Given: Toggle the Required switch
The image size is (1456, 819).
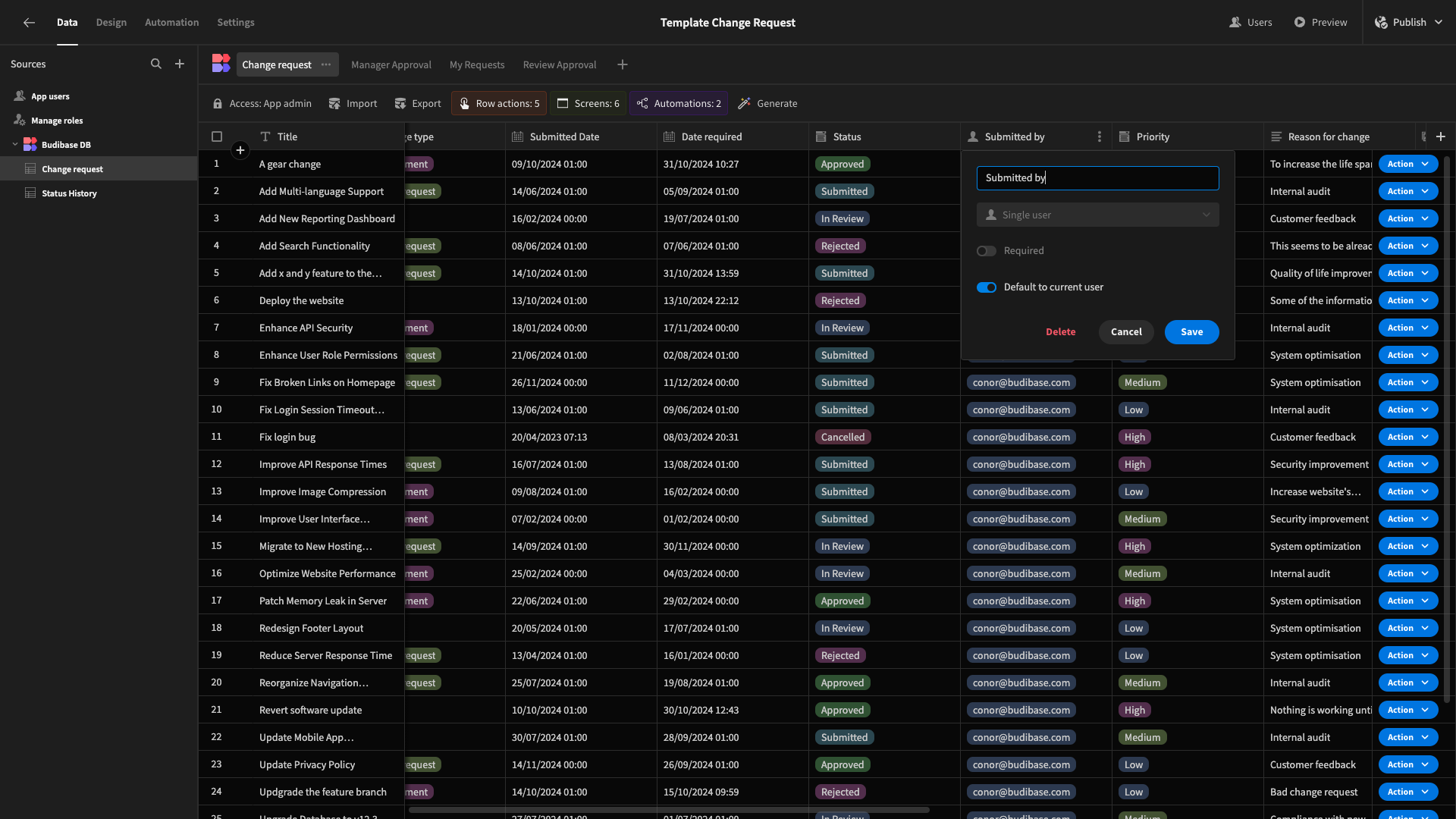Looking at the screenshot, I should [x=987, y=251].
